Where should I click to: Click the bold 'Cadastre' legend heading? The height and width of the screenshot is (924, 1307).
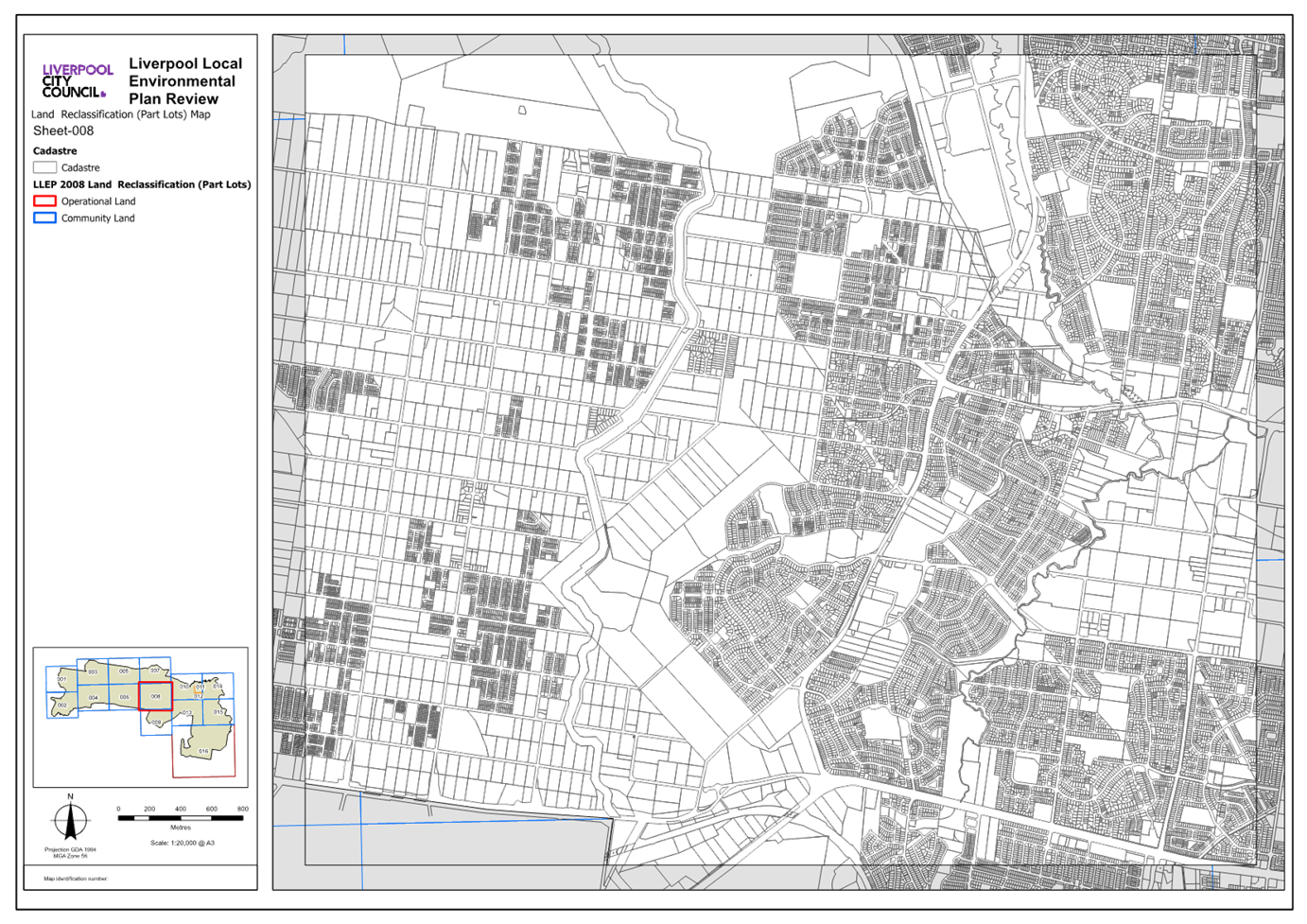(55, 151)
